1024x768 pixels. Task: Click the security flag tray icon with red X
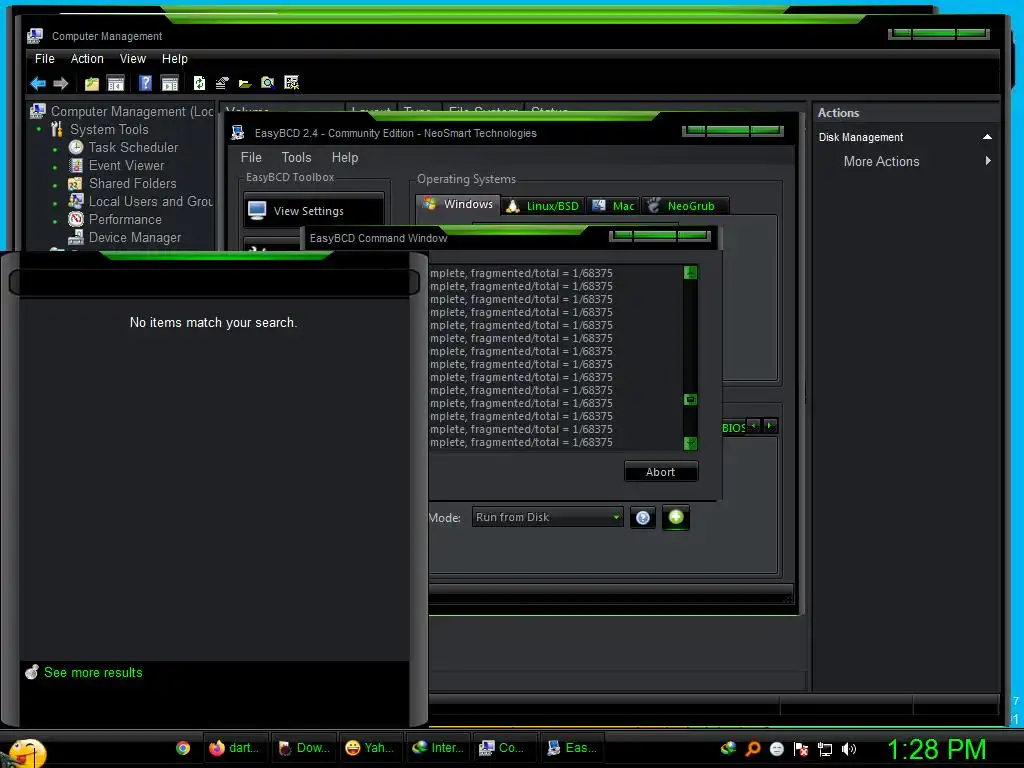coord(801,749)
